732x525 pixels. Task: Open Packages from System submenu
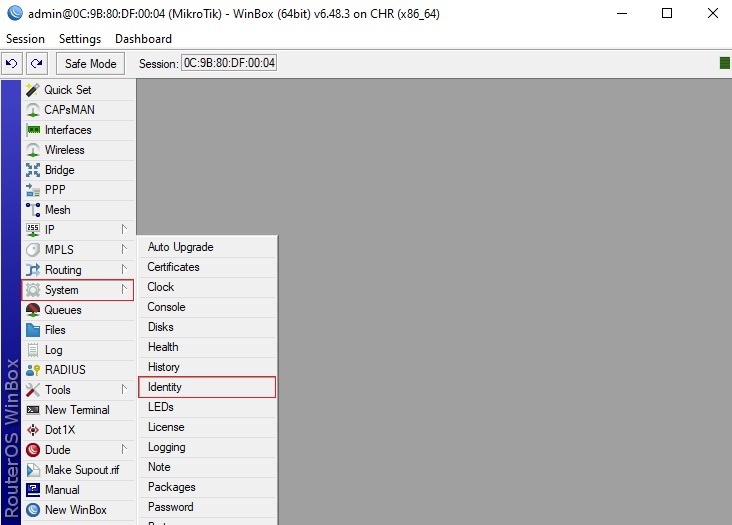(207, 487)
